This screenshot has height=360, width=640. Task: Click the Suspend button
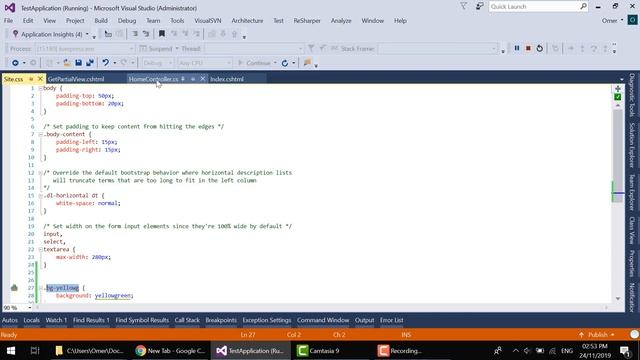tap(156, 49)
